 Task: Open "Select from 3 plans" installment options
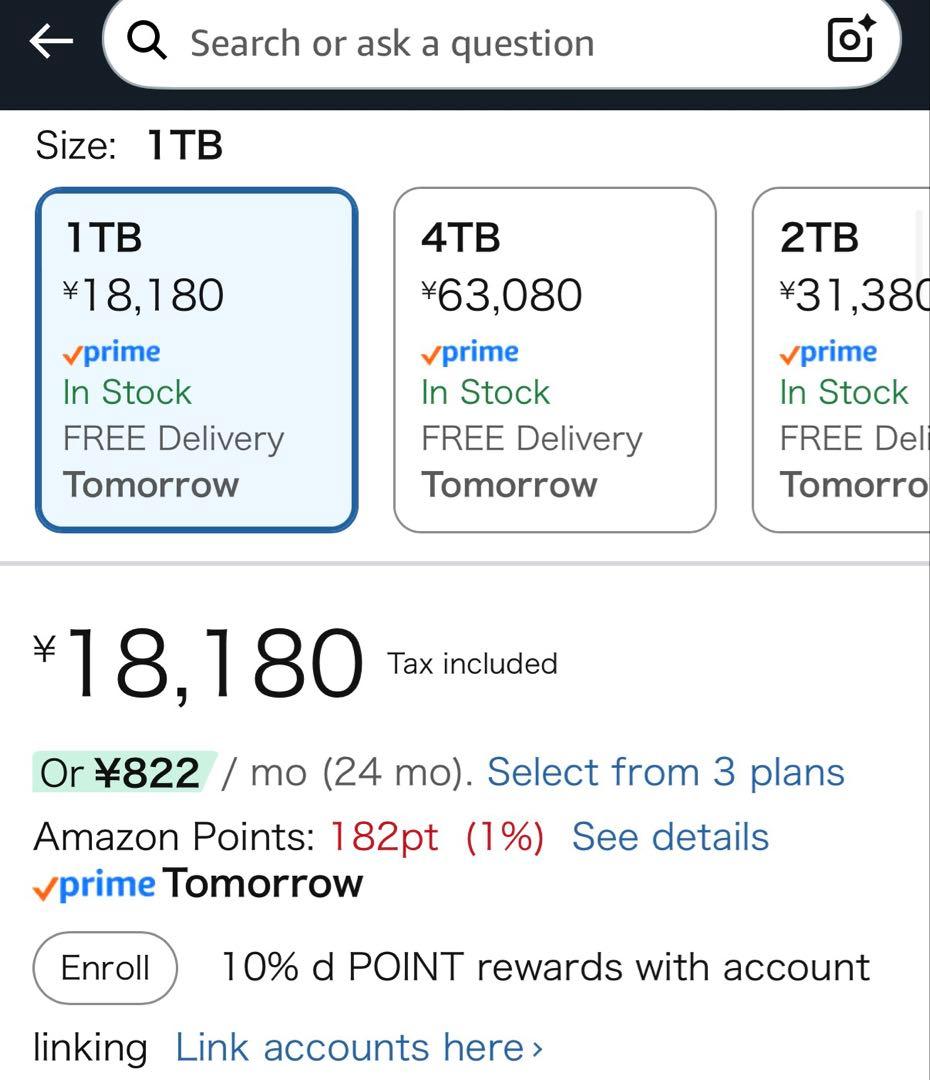click(x=665, y=773)
